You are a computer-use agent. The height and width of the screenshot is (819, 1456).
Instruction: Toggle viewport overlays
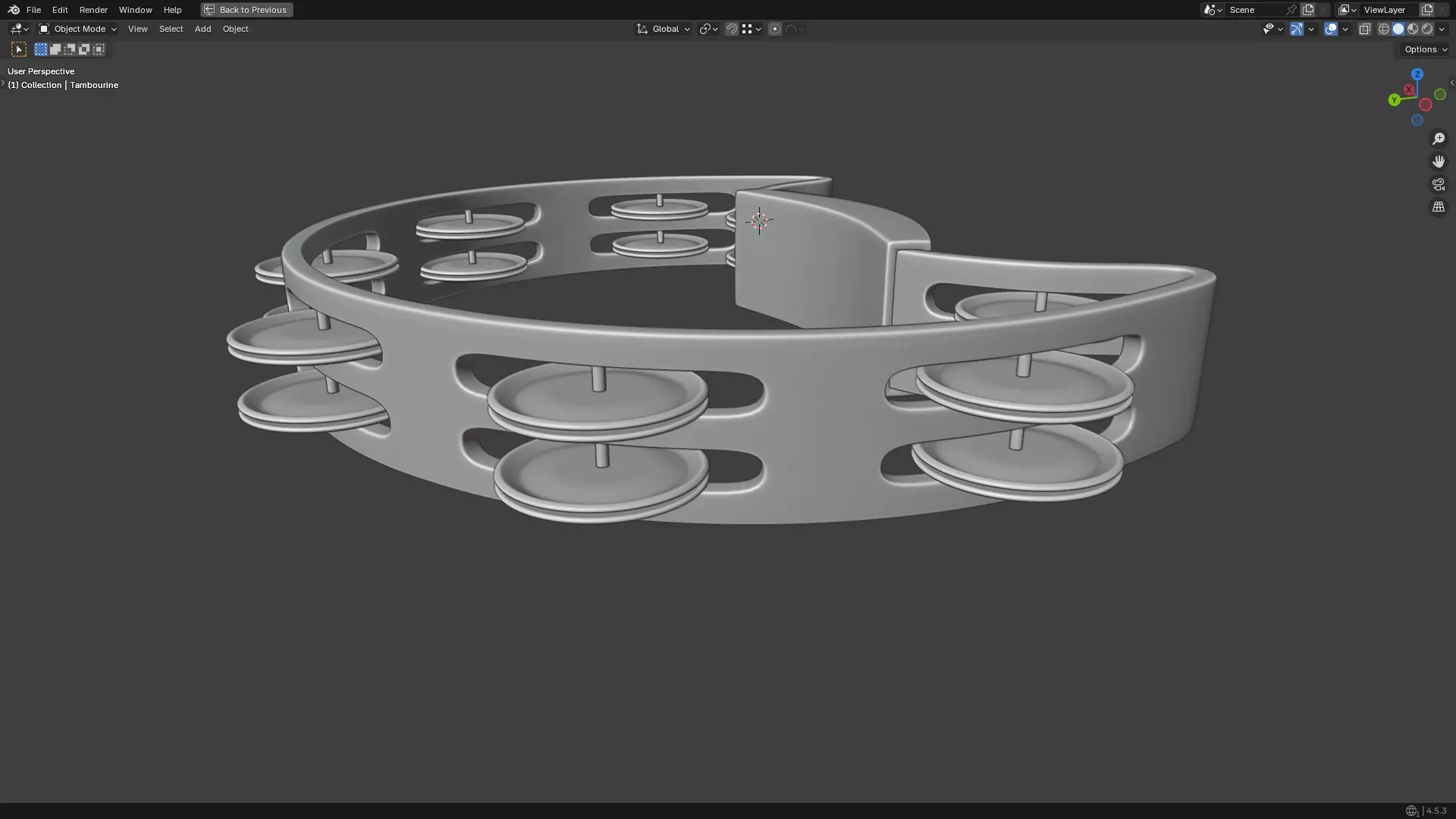coord(1331,29)
